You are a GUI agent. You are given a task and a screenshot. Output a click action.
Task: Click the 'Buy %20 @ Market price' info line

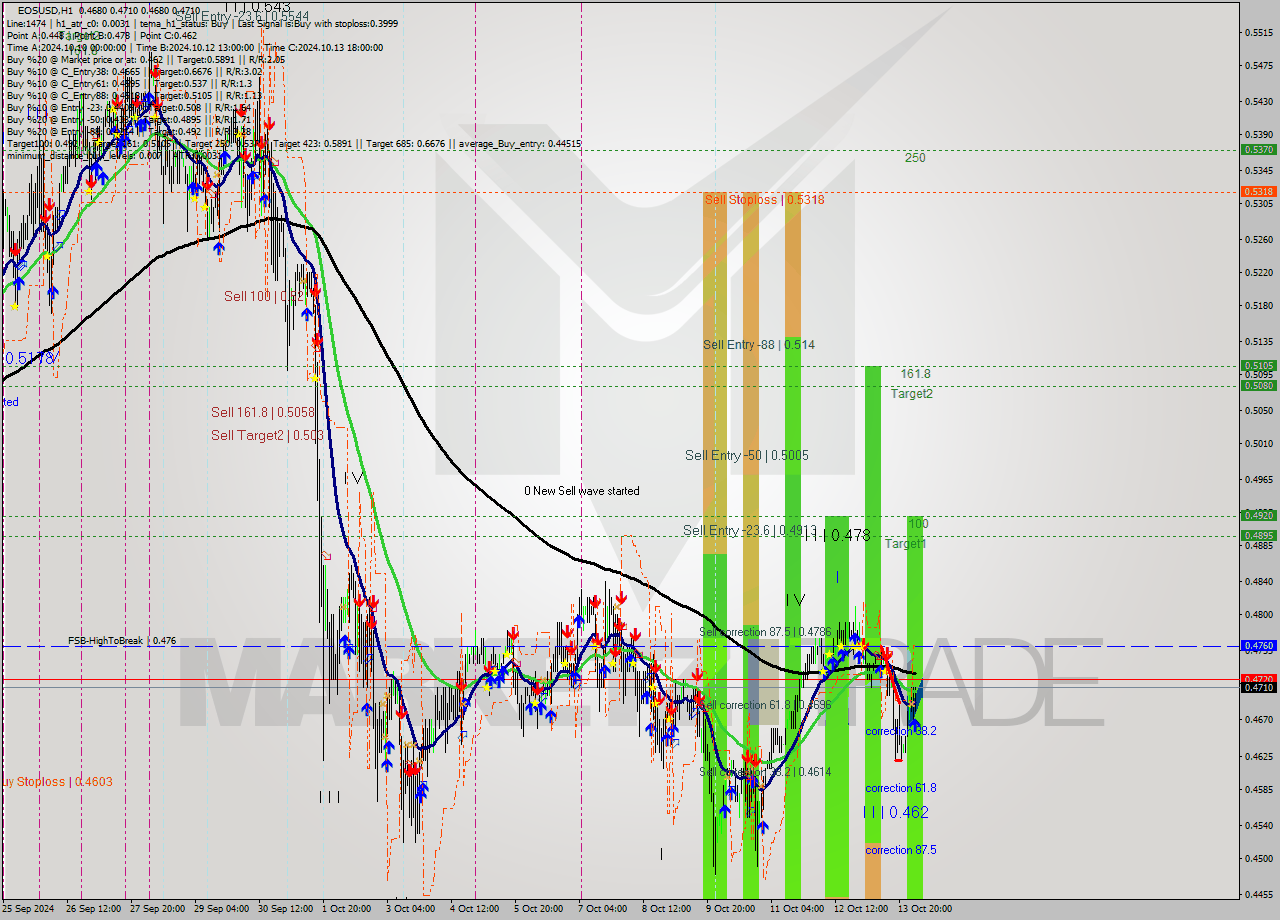[146, 59]
